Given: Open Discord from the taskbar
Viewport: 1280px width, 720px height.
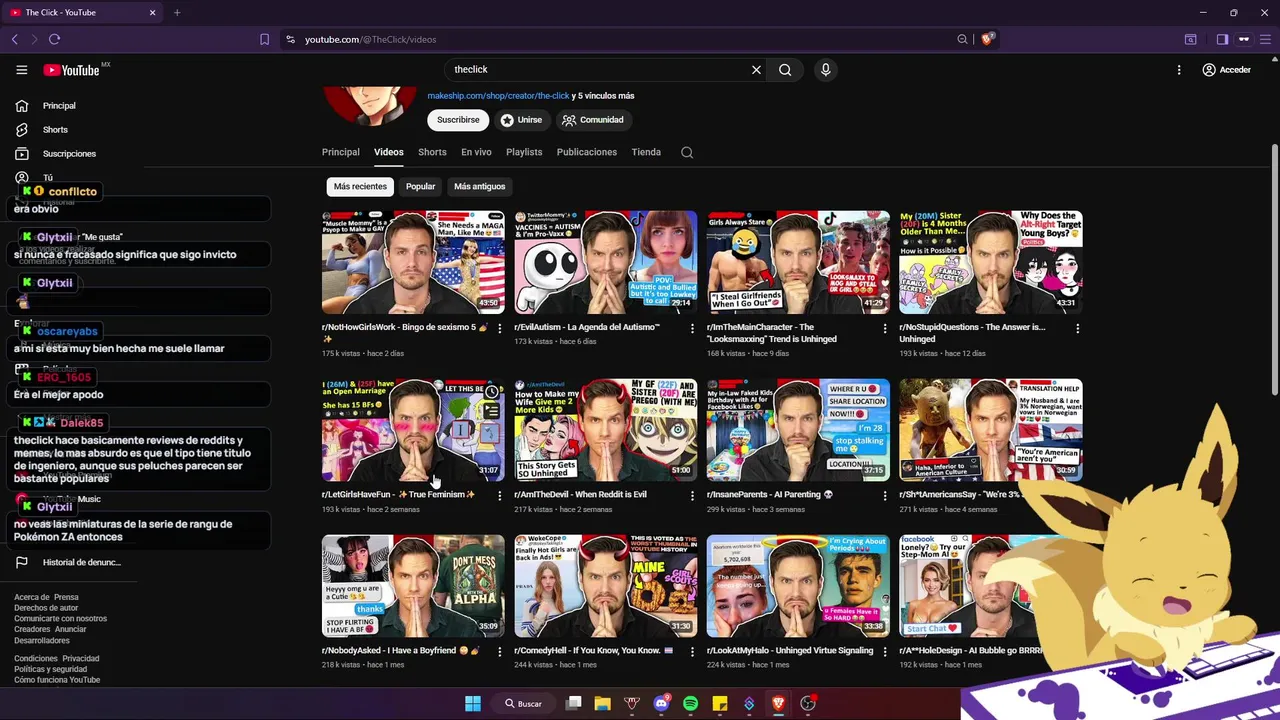Looking at the screenshot, I should pyautogui.click(x=661, y=704).
